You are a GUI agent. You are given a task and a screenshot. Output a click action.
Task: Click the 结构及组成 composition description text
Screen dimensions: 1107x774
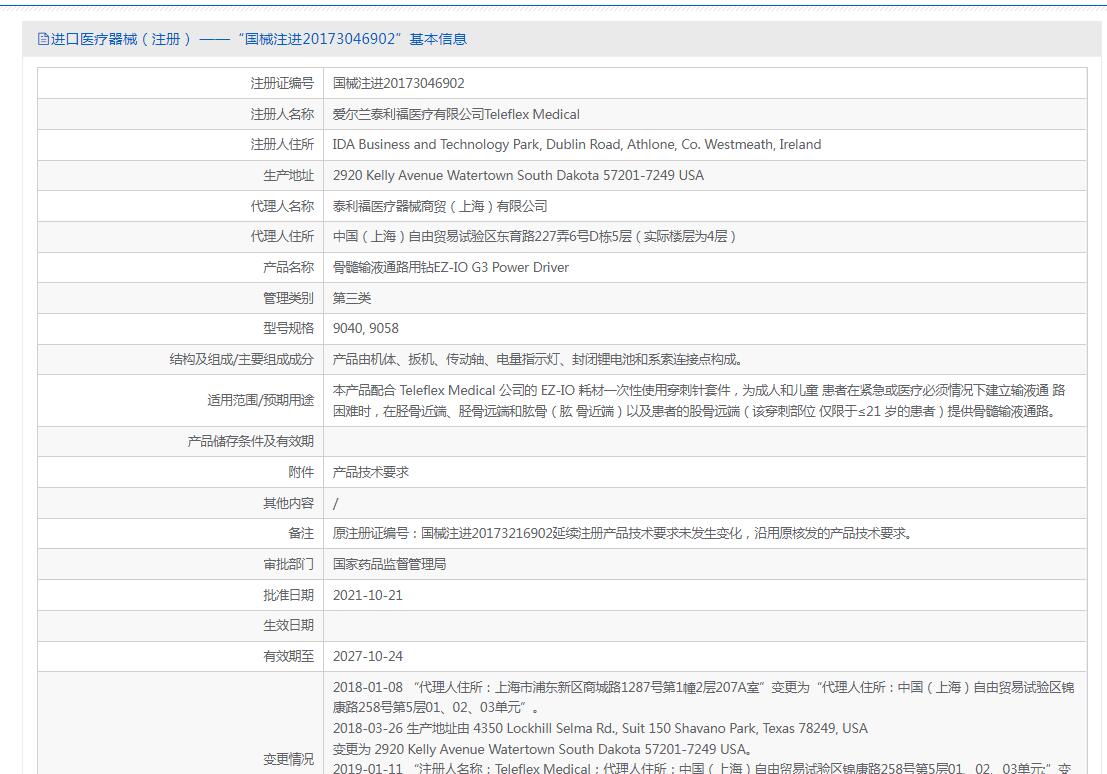point(538,359)
